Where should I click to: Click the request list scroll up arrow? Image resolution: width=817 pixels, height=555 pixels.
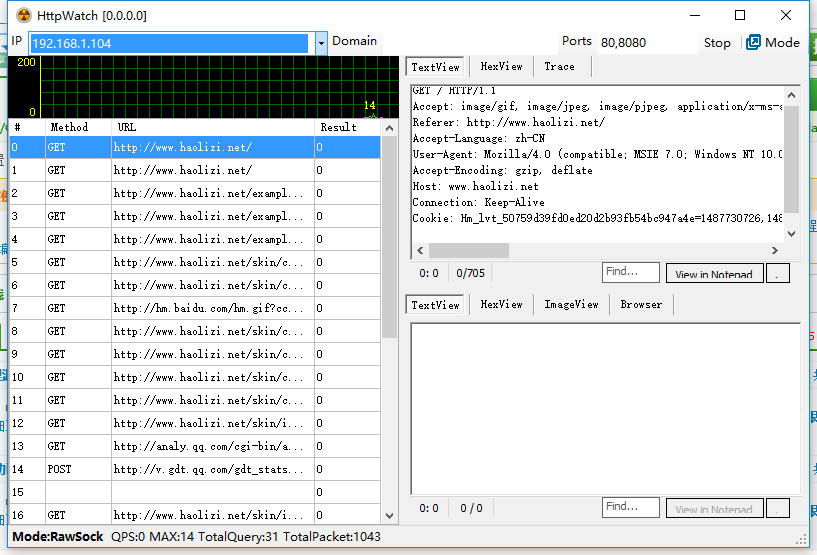click(389, 128)
